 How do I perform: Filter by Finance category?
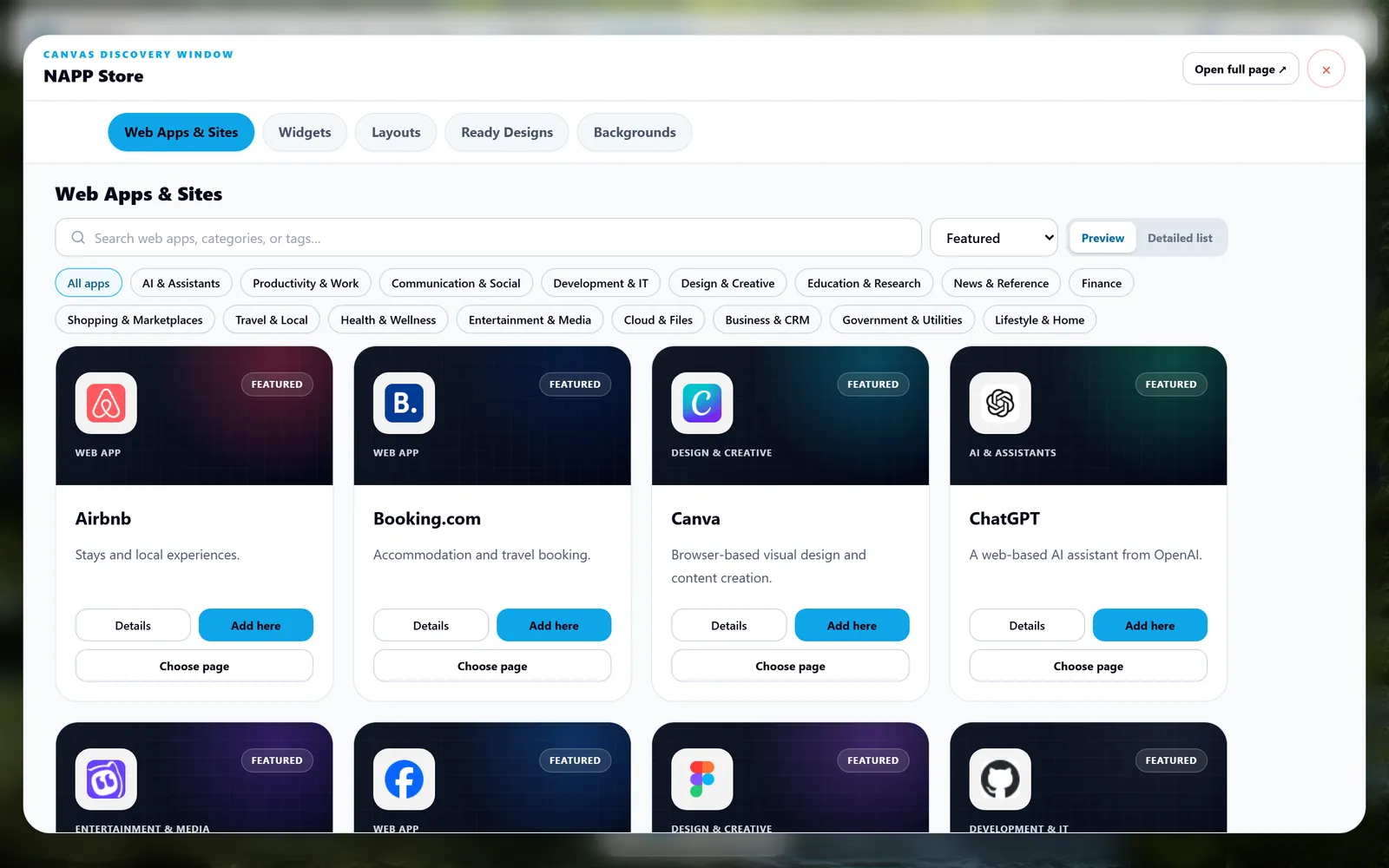click(1102, 283)
